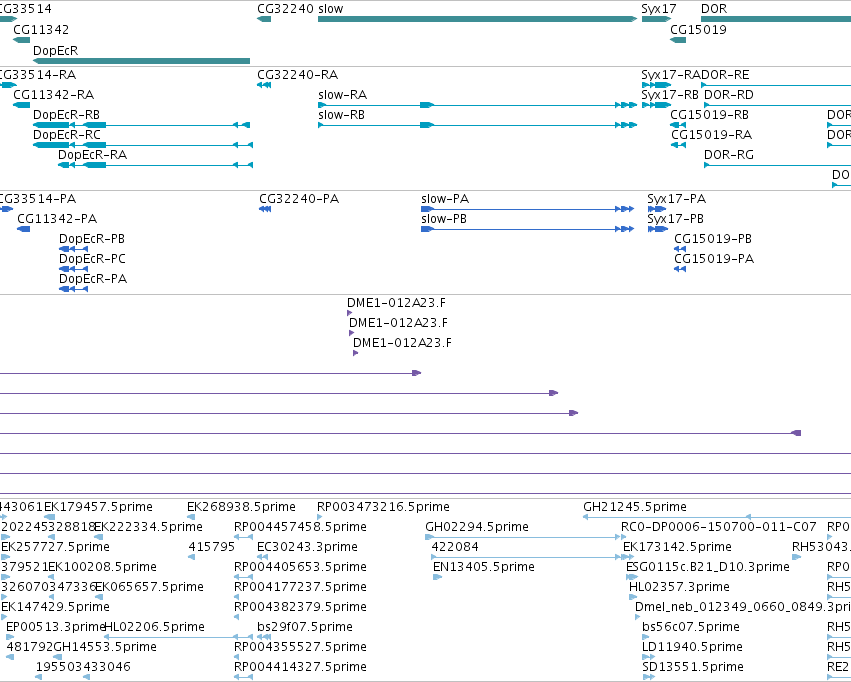Viewport: 851px width, 682px height.
Task: Click EST label EK100208.5prime
Action: click(x=103, y=568)
